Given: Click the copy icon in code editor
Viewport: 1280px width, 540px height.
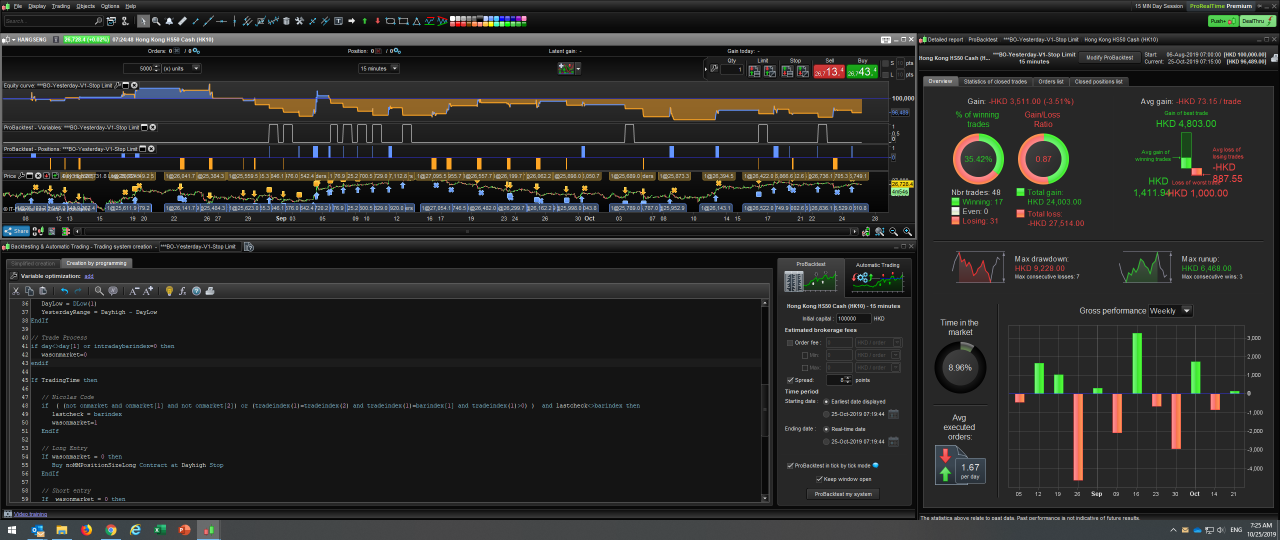Looking at the screenshot, I should pyautogui.click(x=29, y=291).
